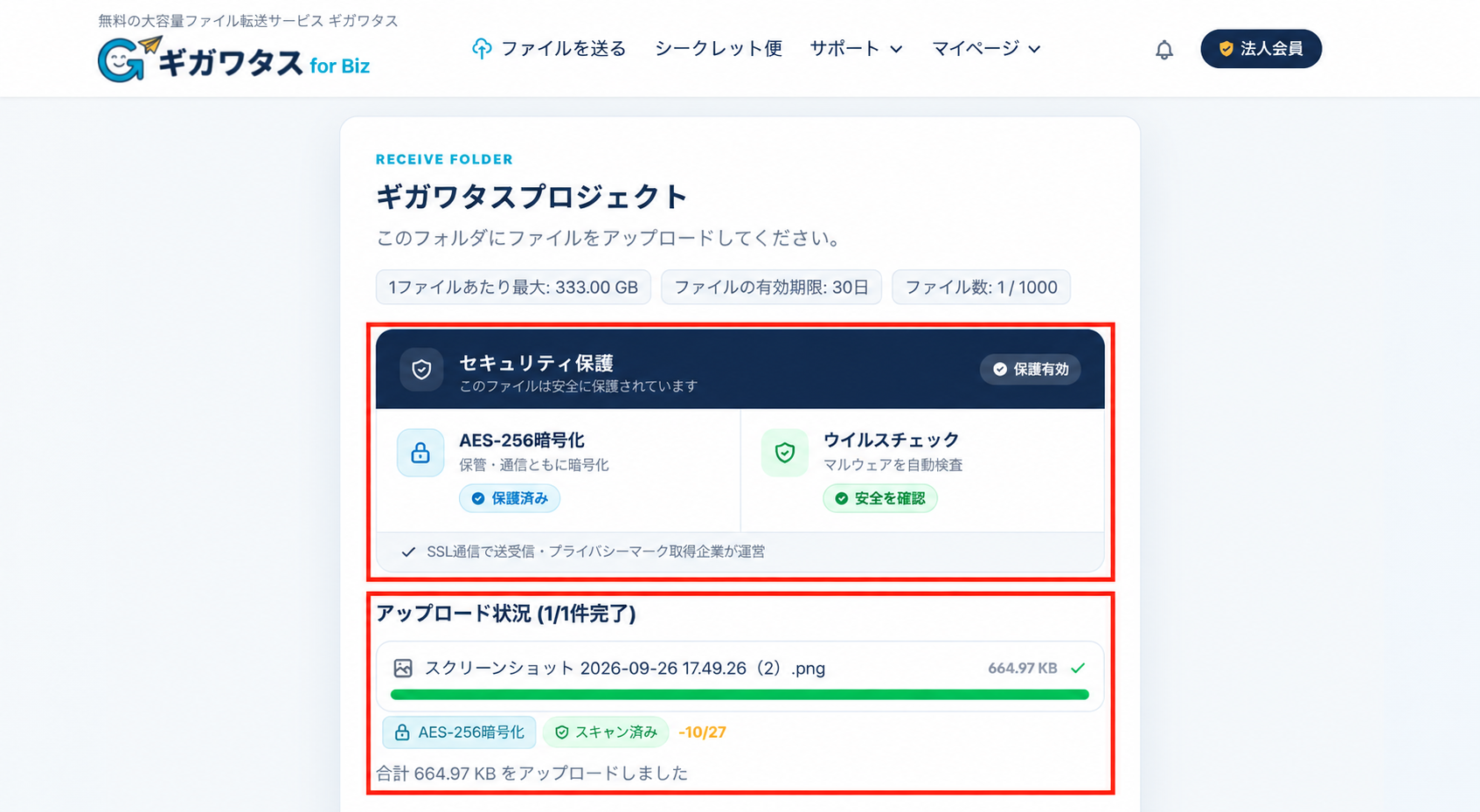This screenshot has height=812, width=1480.
Task: Open the シークレット便 menu item
Action: (x=719, y=49)
